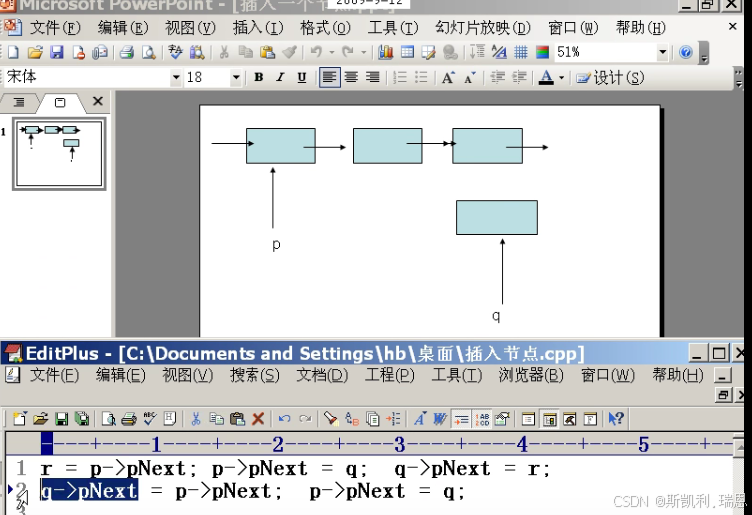This screenshot has height=515, width=752.
Task: Open PowerPoint undo history dropdown arrow
Action: (332, 52)
